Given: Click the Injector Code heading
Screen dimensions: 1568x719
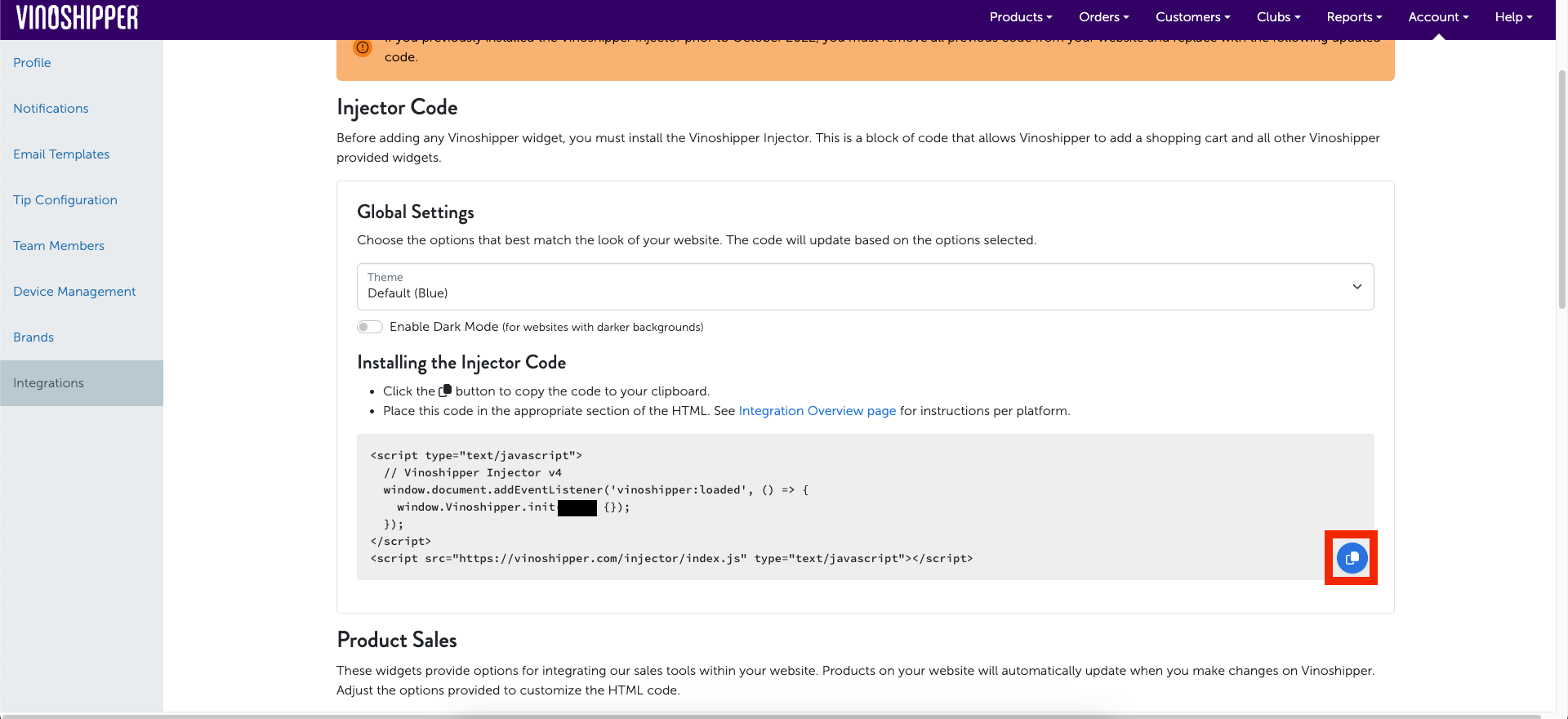Looking at the screenshot, I should coord(397,108).
